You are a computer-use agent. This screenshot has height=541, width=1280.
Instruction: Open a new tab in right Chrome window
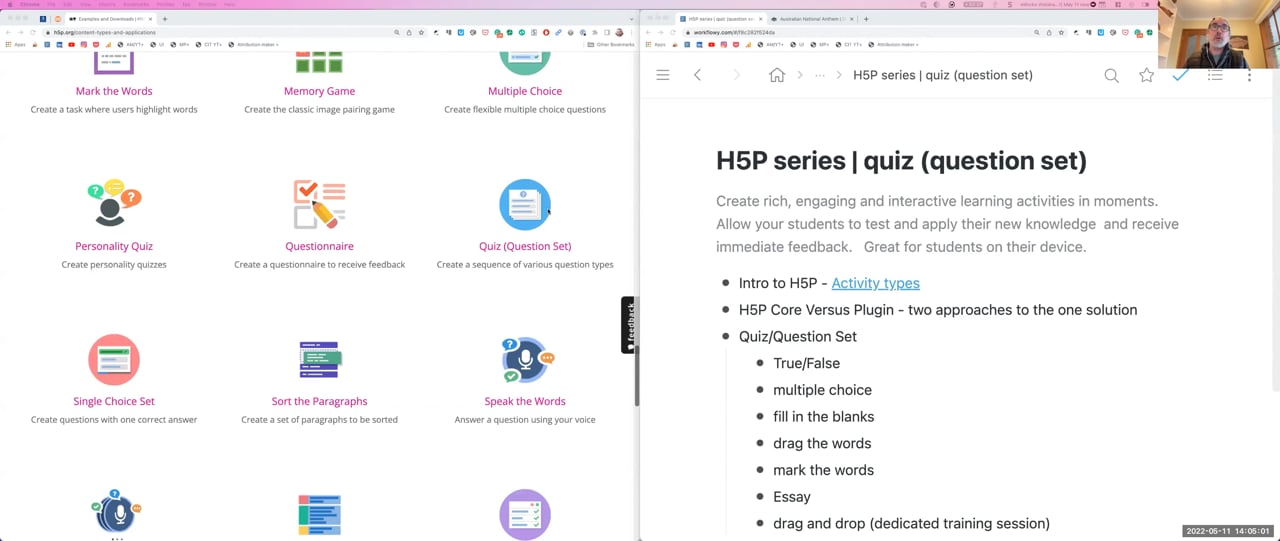pos(866,19)
